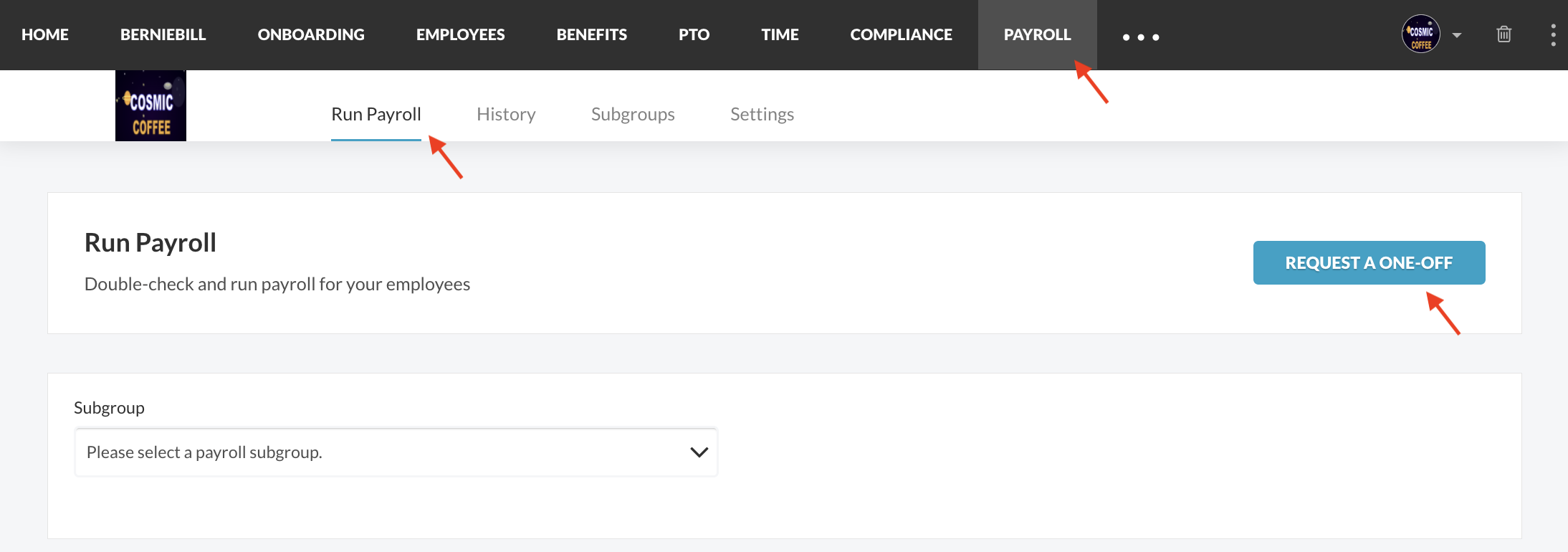
Task: Navigate to the Benefits section
Action: point(591,34)
